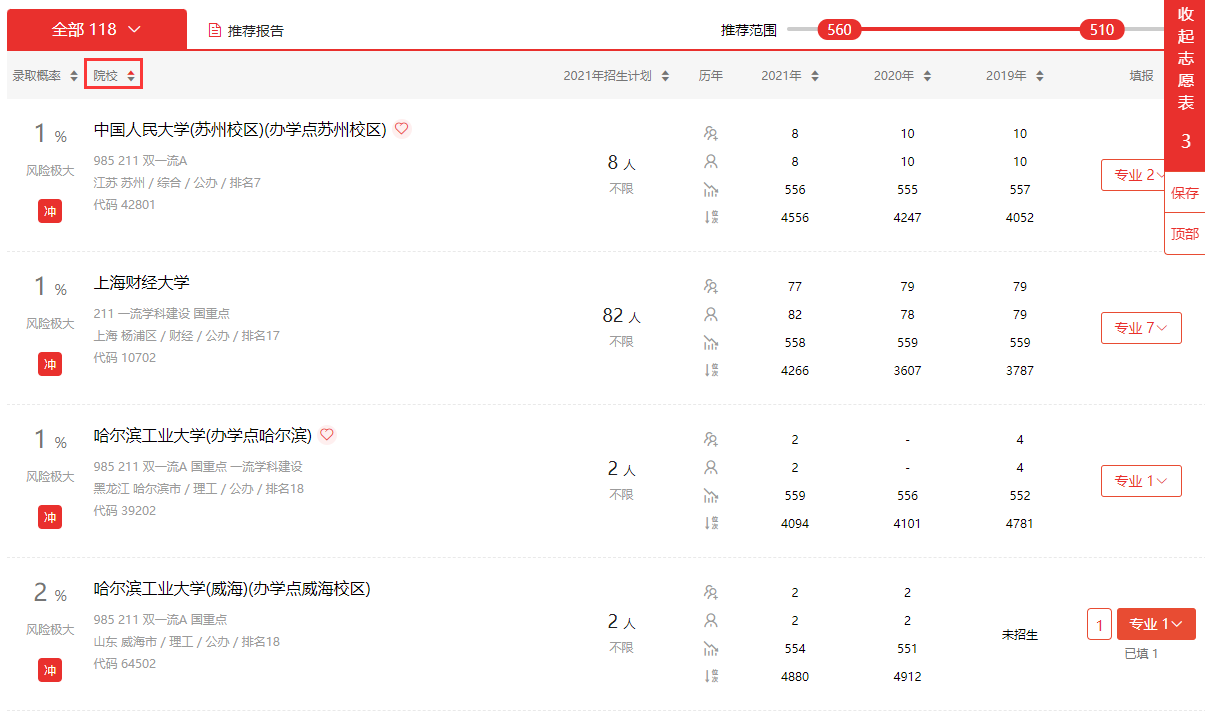Go to 顶部 of page
Screen dimensions: 1205x716
[1185, 234]
